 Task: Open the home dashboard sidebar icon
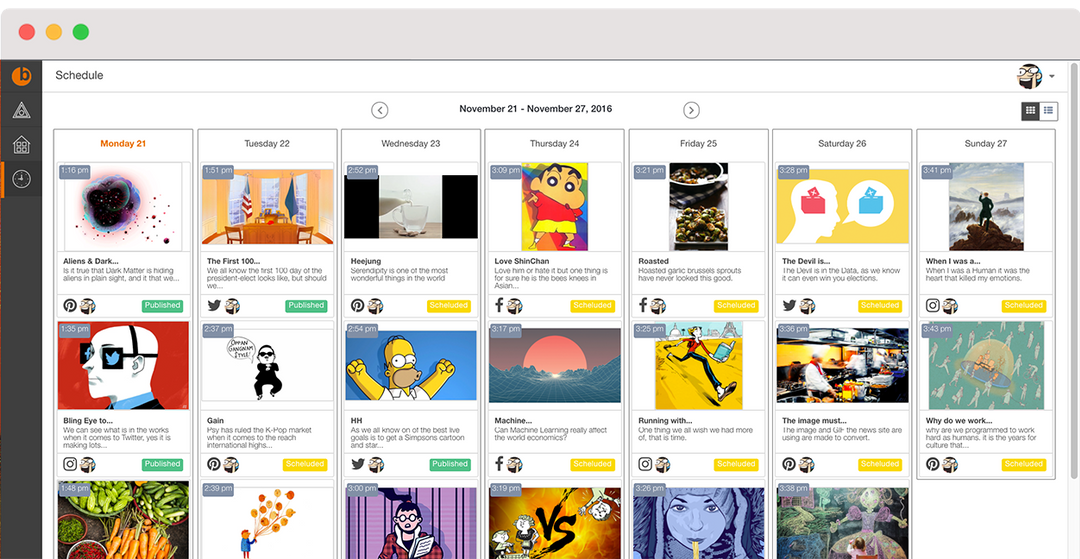21,145
